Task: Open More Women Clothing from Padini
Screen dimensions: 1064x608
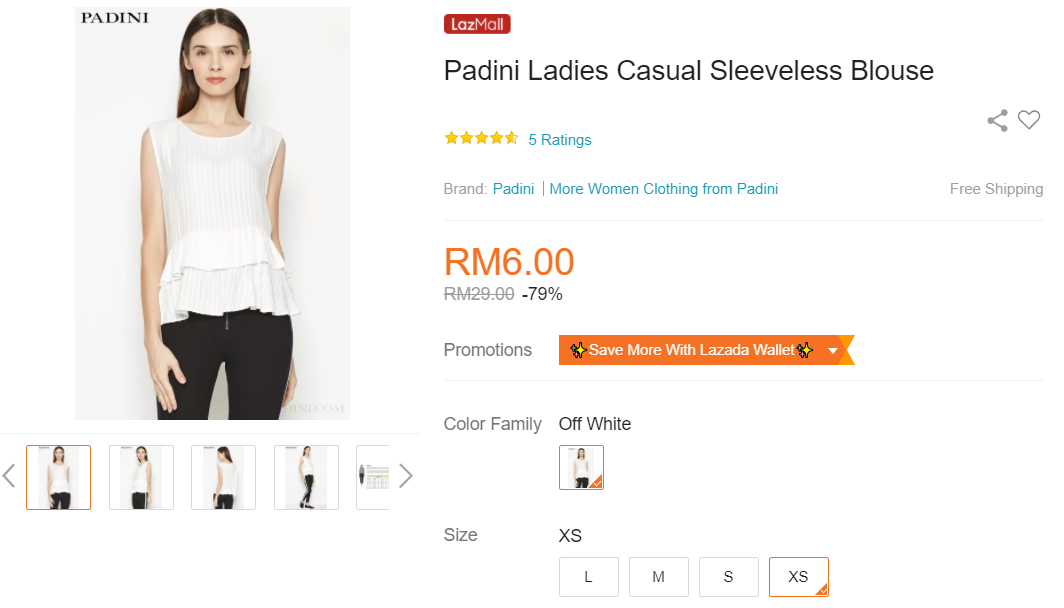Action: click(663, 189)
